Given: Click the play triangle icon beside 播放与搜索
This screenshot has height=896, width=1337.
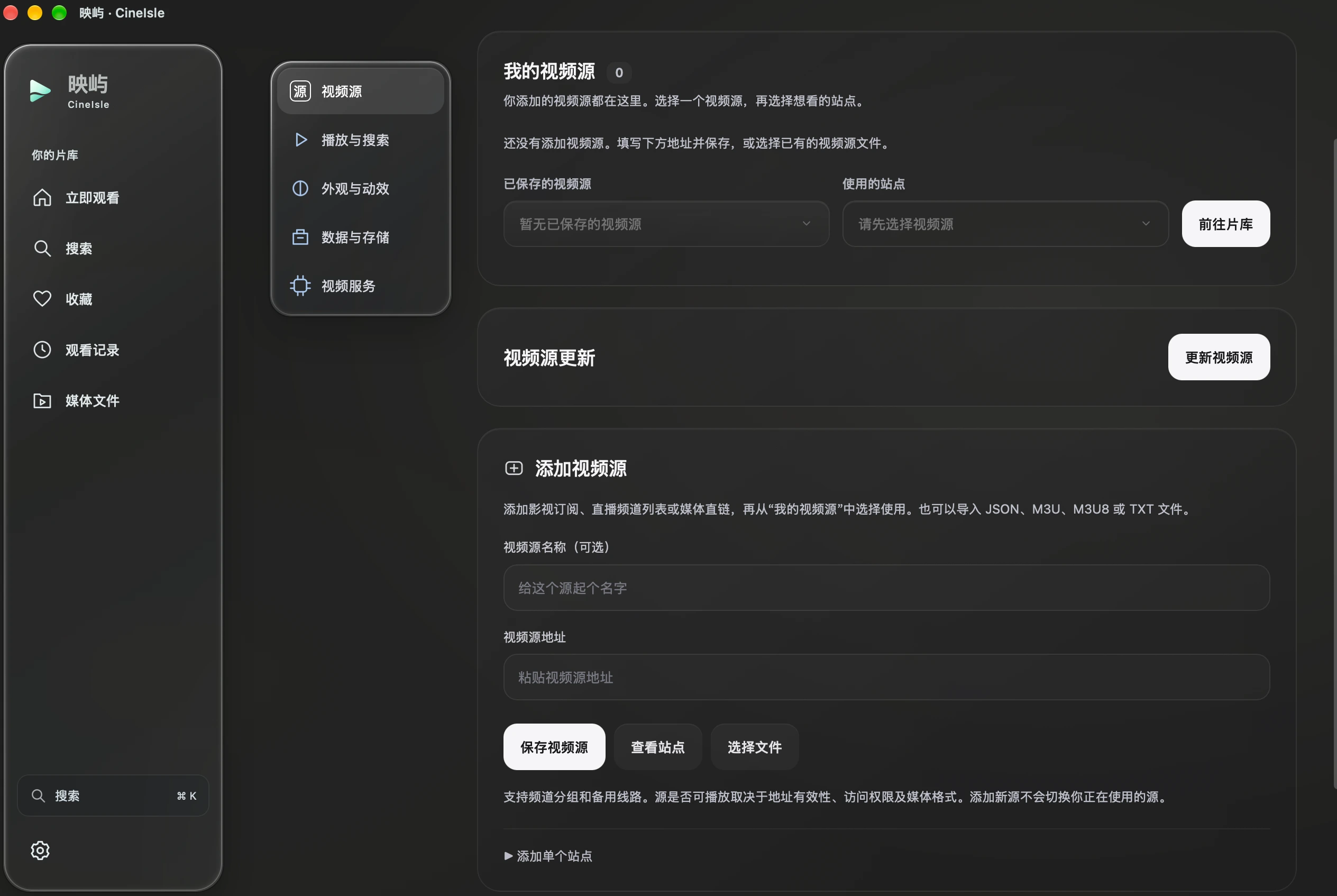Looking at the screenshot, I should (x=301, y=140).
